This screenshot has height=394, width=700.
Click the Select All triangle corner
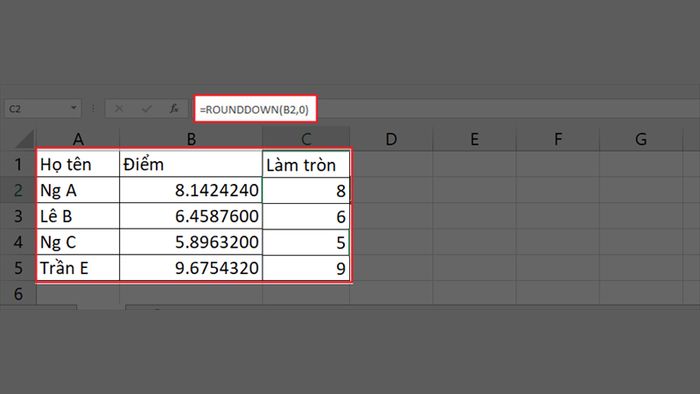[25, 139]
